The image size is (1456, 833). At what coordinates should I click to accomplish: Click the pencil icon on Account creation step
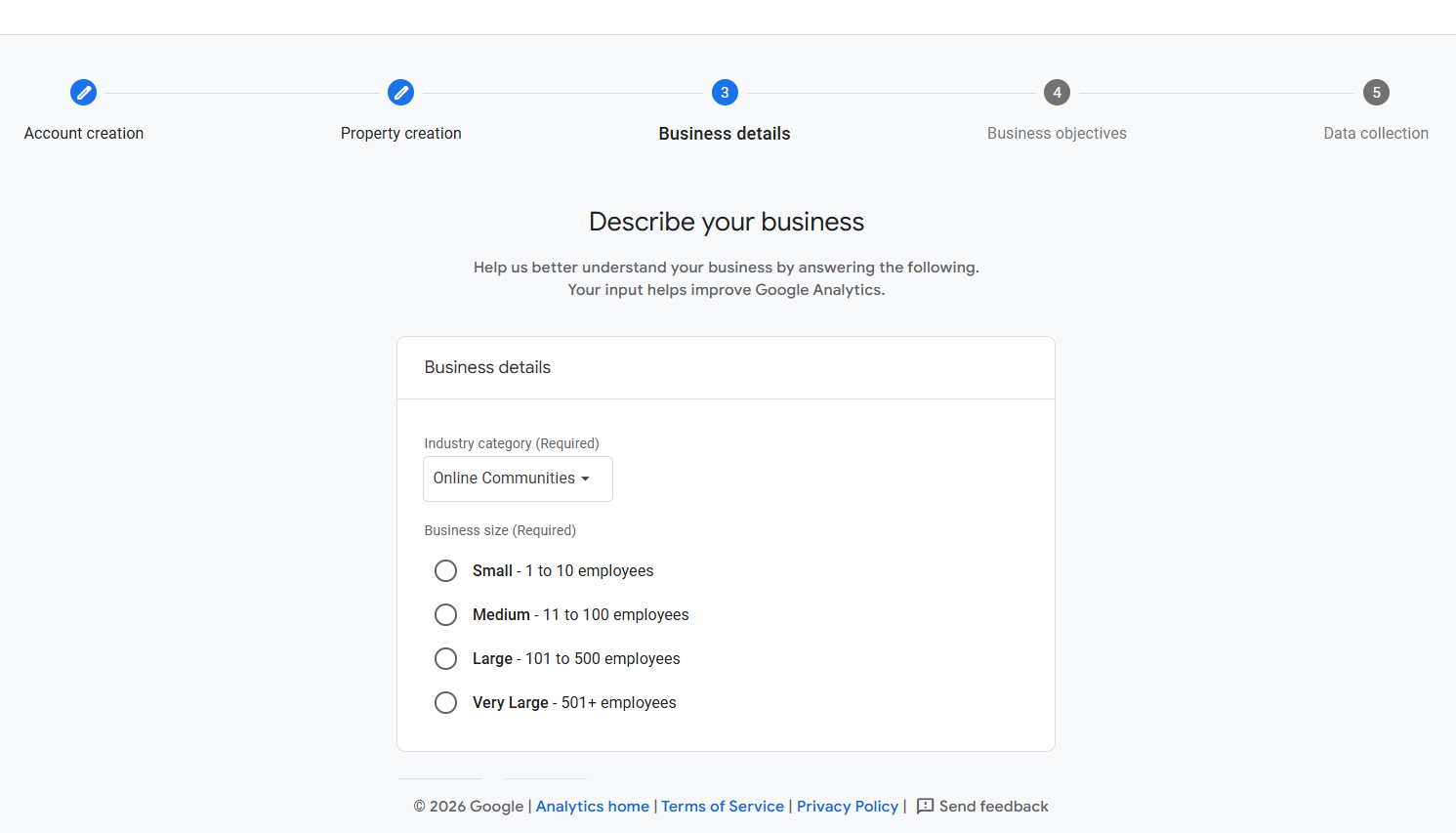point(83,92)
